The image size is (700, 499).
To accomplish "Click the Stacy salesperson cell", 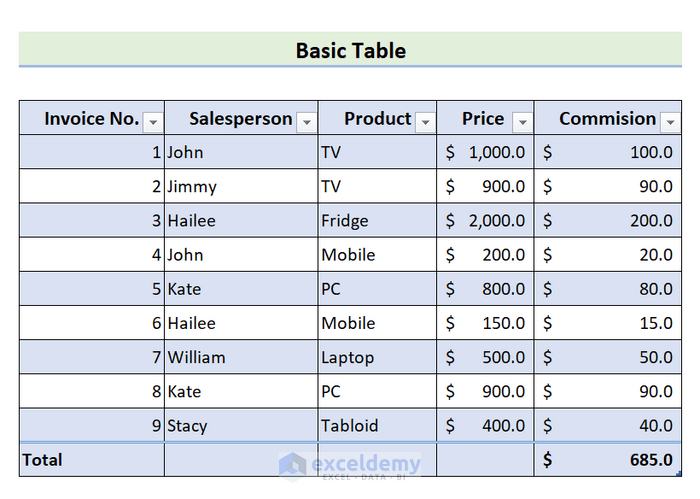I will 241,425.
